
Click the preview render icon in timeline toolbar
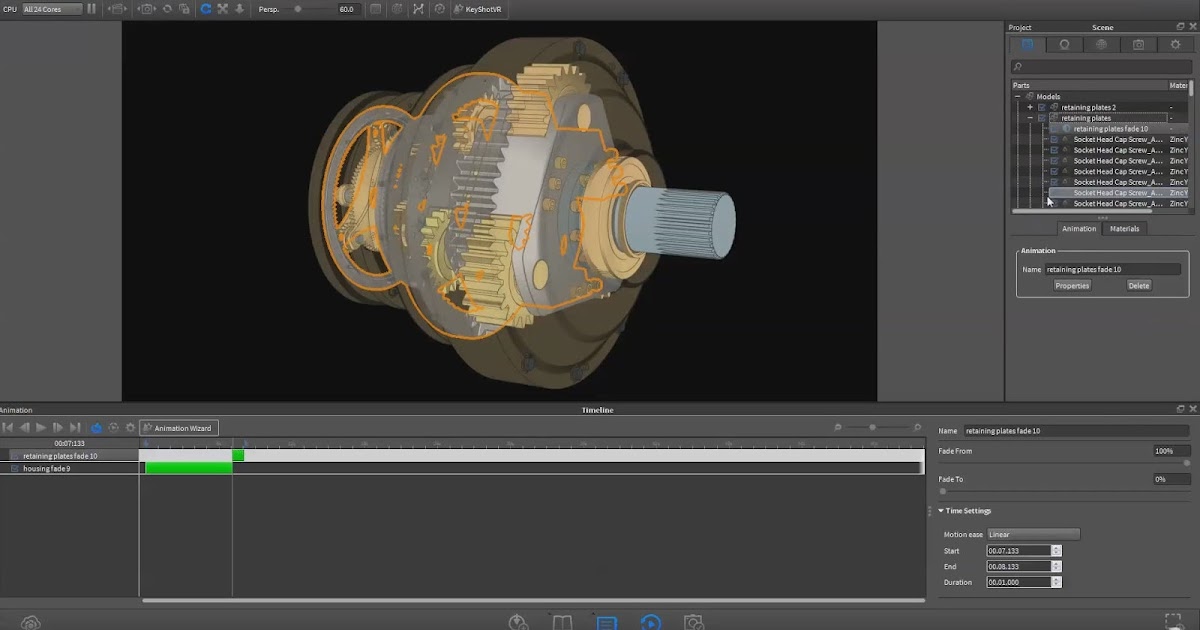coord(113,428)
